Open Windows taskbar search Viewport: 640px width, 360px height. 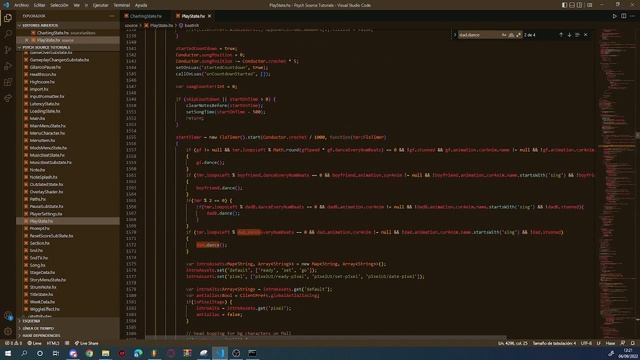(x=24, y=353)
